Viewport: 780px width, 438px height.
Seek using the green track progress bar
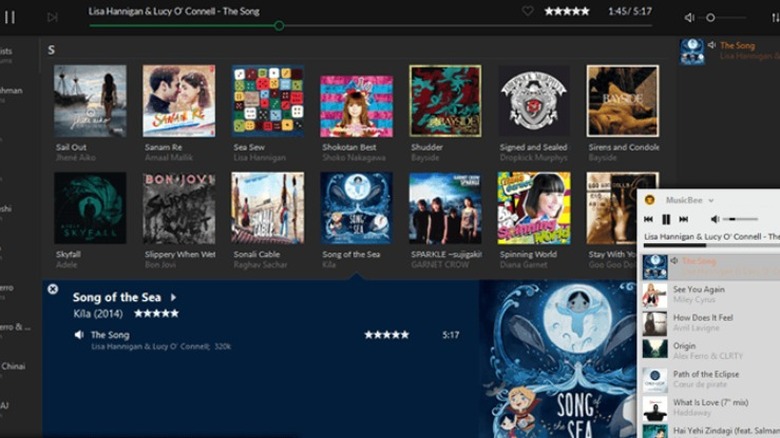[x=371, y=25]
